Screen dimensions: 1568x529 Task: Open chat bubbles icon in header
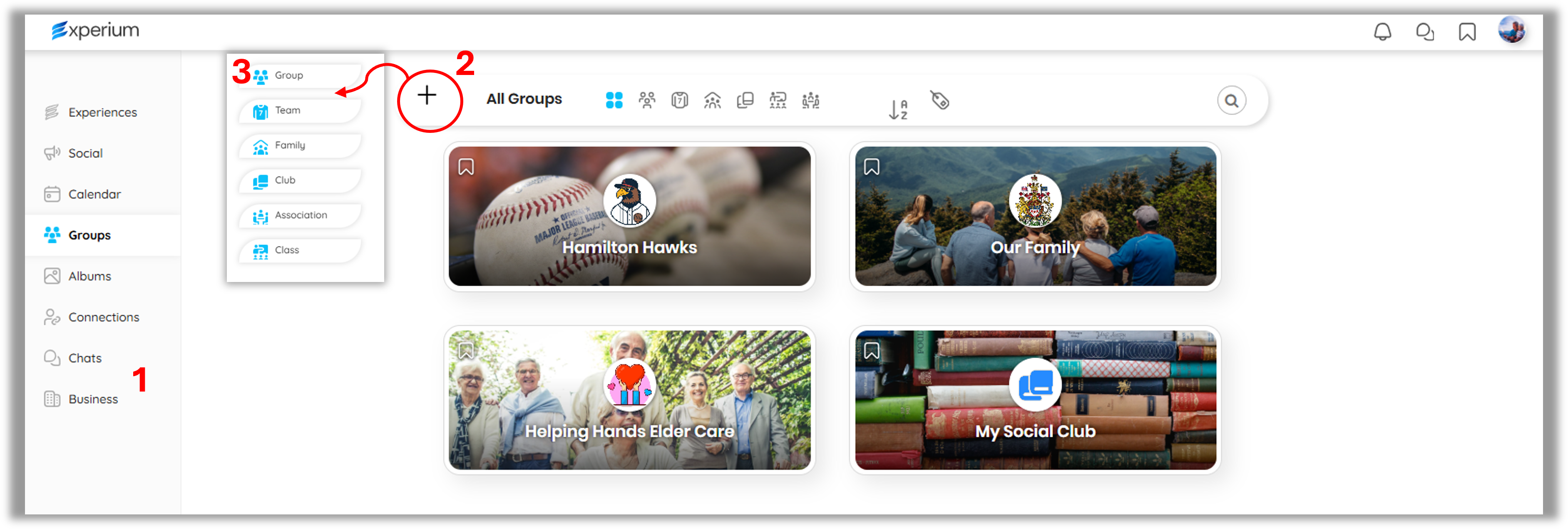1424,32
